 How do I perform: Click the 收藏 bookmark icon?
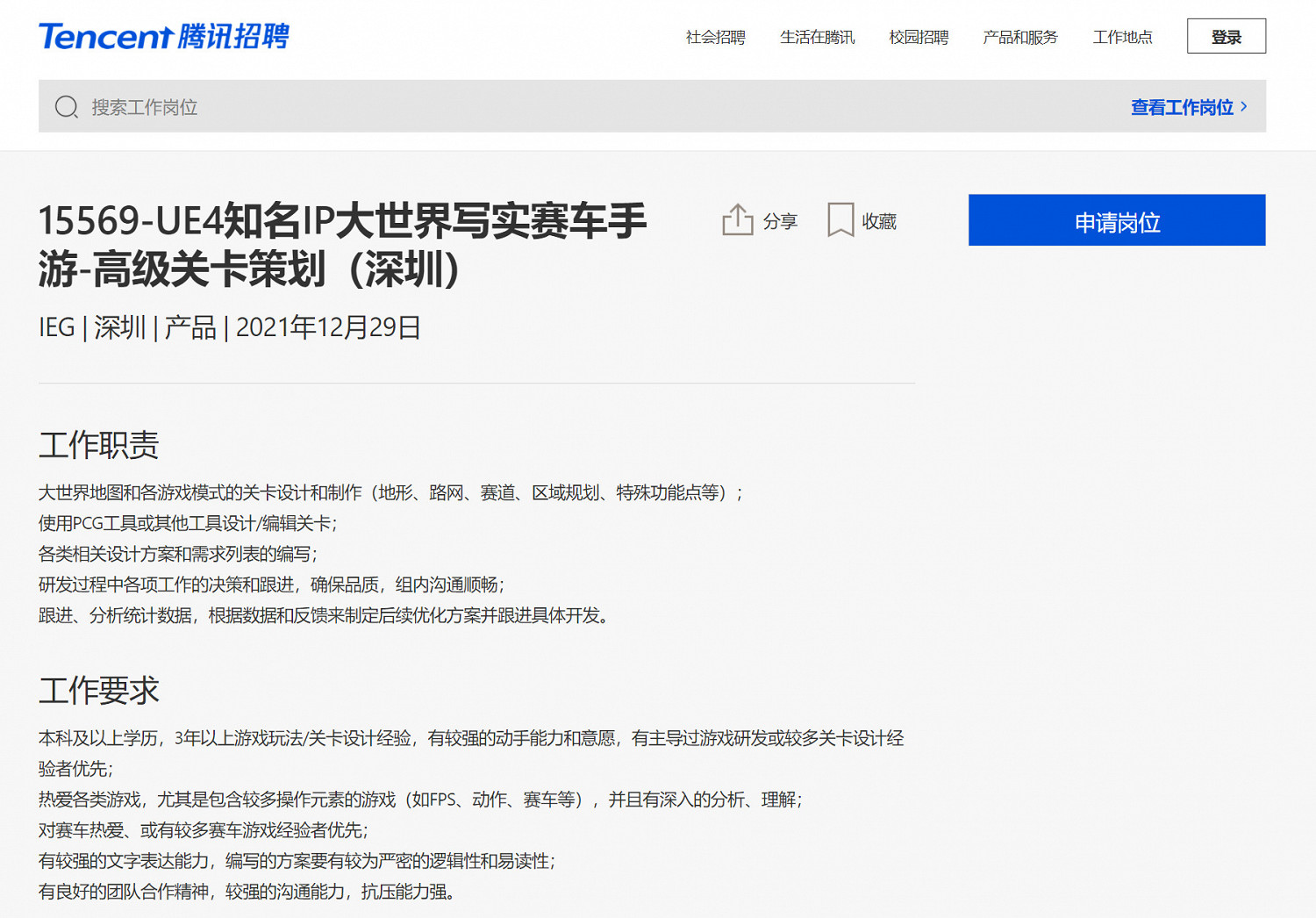coord(840,219)
